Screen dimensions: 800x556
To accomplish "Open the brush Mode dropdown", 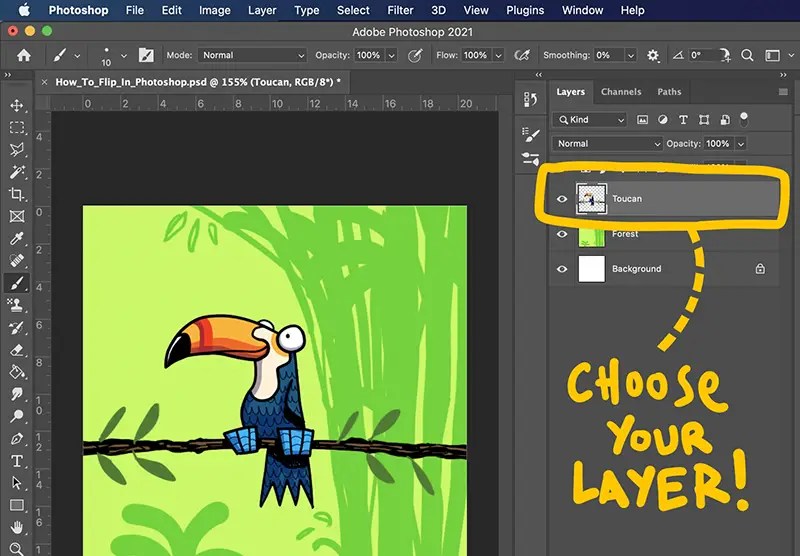I will coord(252,56).
